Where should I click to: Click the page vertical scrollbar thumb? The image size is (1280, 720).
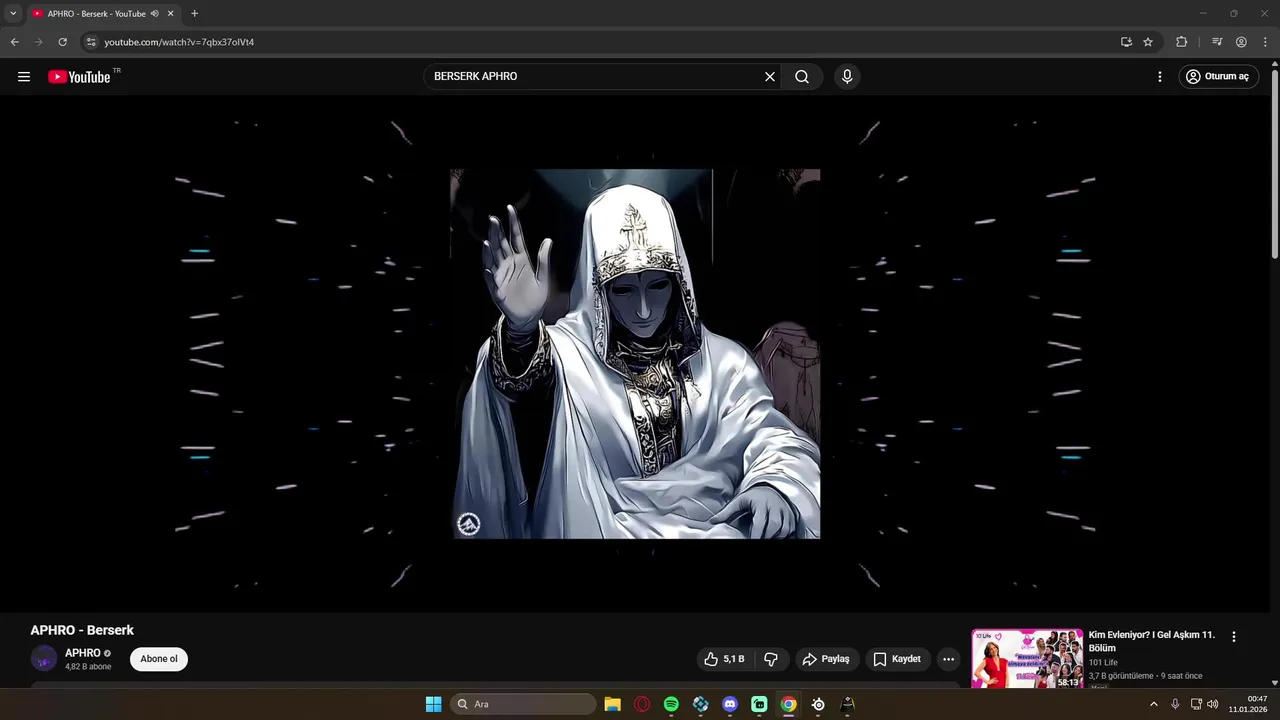1274,165
